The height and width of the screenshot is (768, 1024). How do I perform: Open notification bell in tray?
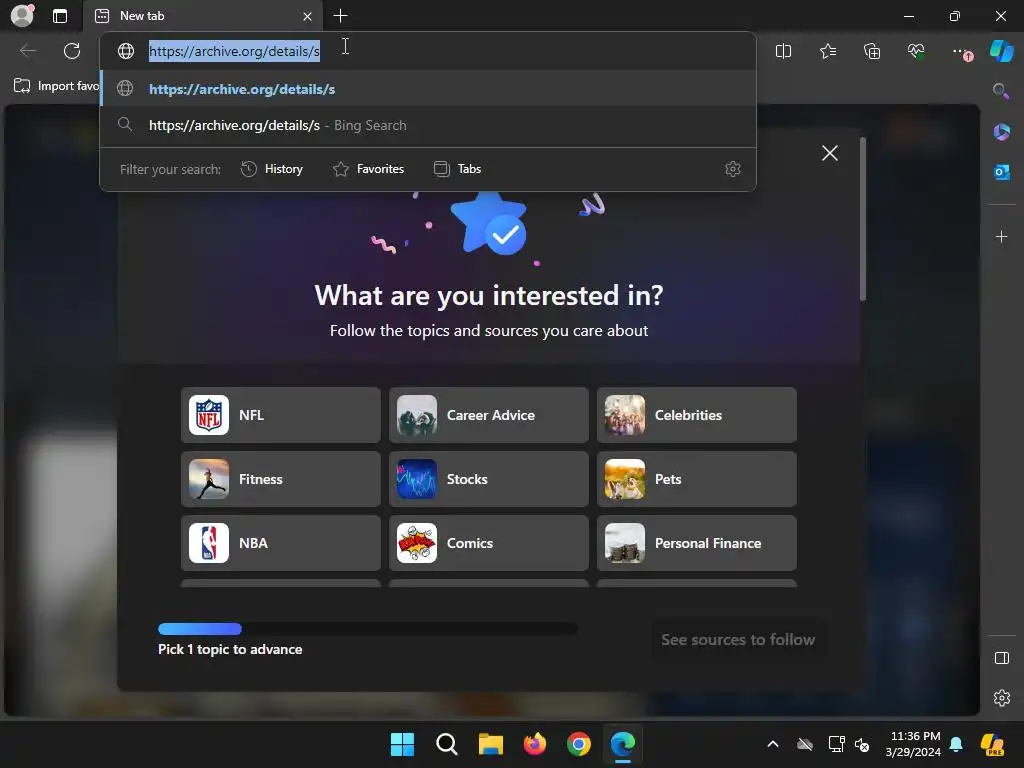[956, 744]
